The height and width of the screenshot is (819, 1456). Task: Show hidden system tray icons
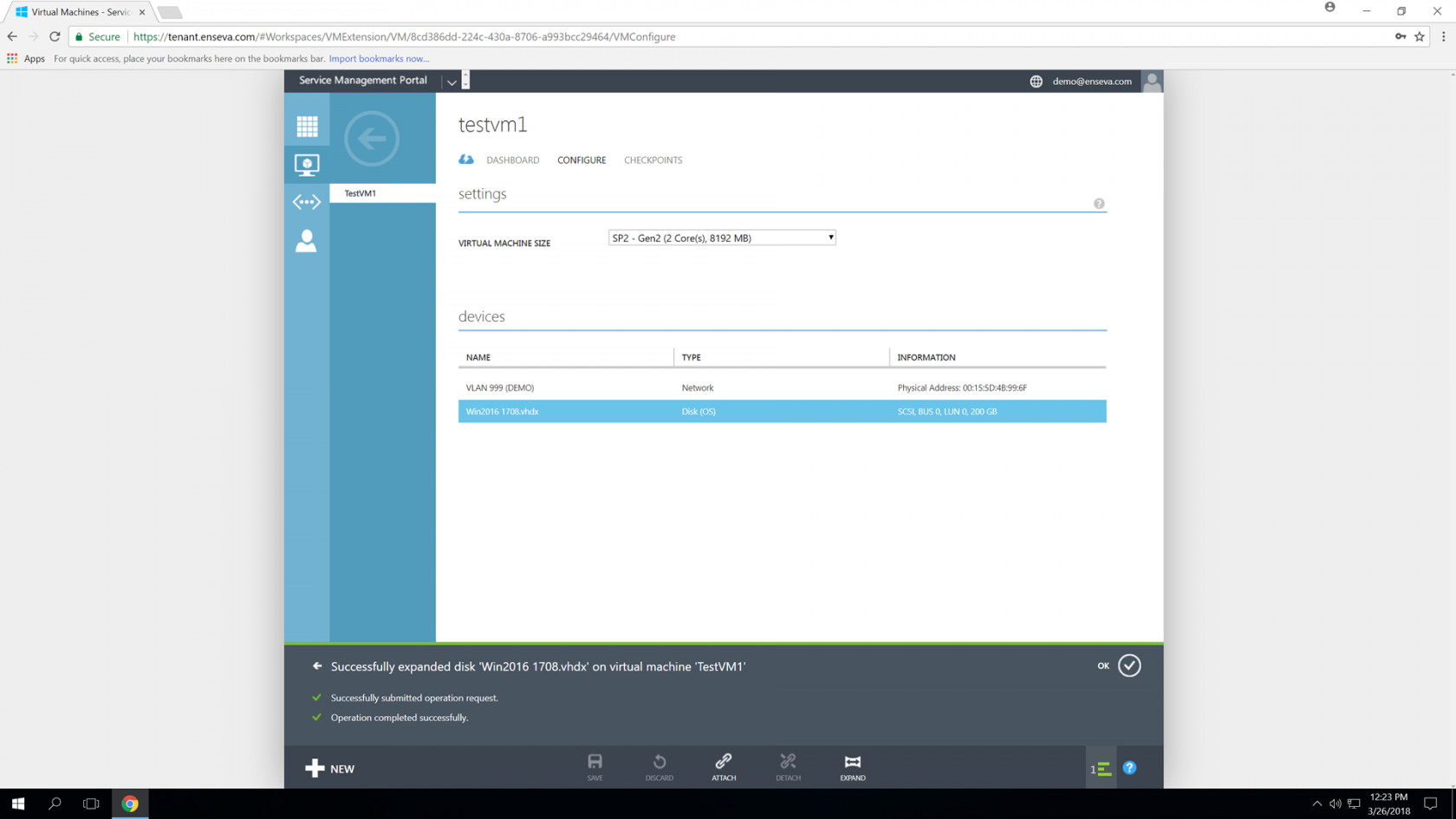pyautogui.click(x=1316, y=803)
